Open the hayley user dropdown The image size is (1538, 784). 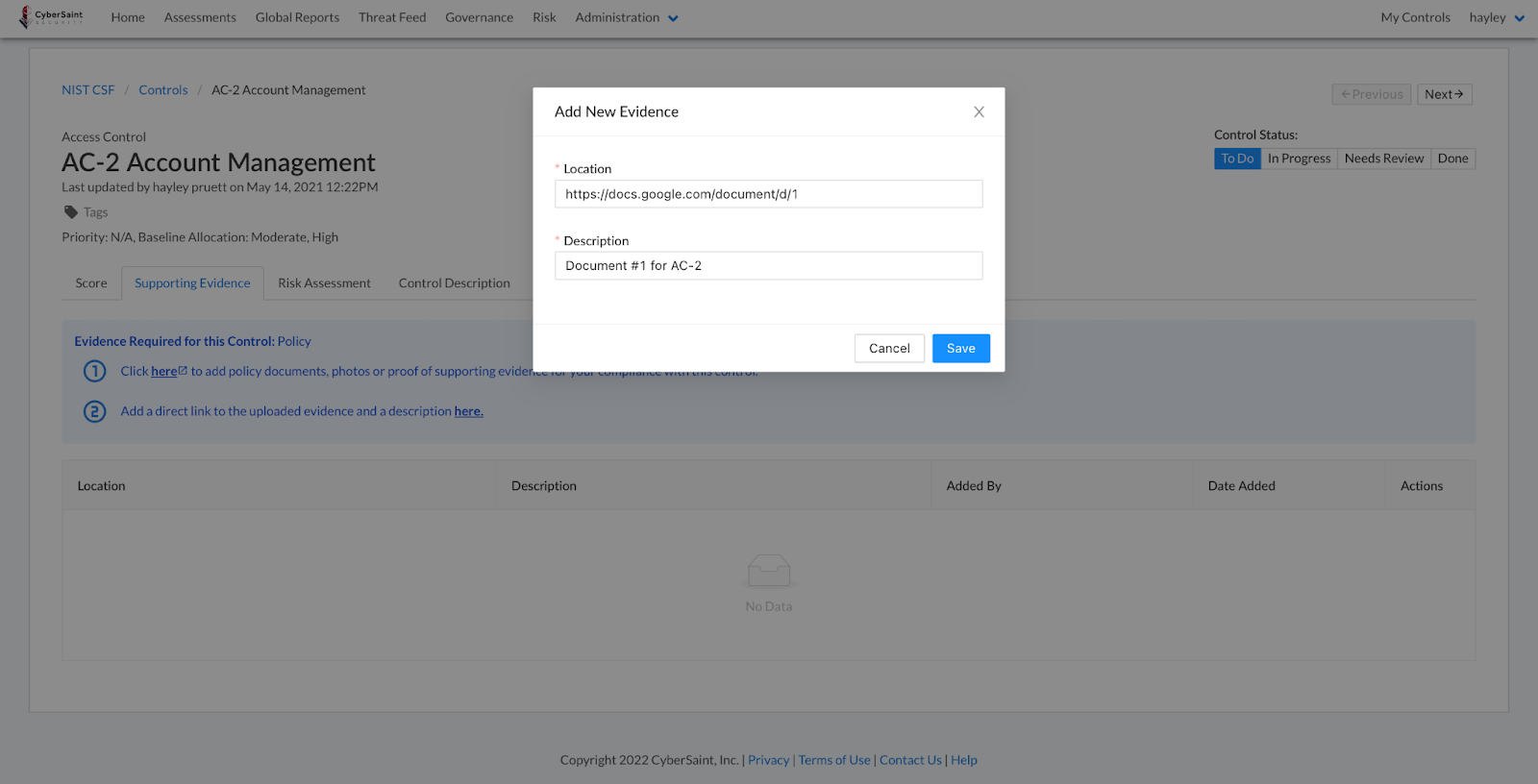(1496, 17)
